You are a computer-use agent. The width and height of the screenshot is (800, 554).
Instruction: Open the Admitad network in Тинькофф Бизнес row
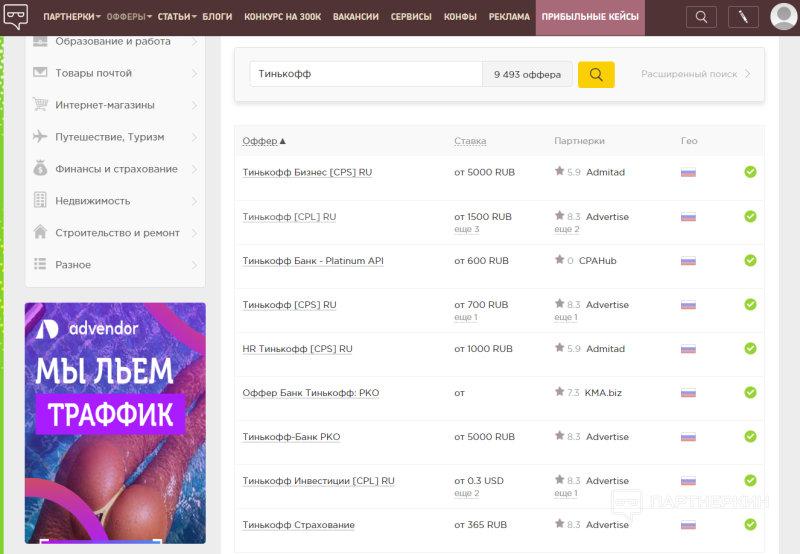coord(605,172)
